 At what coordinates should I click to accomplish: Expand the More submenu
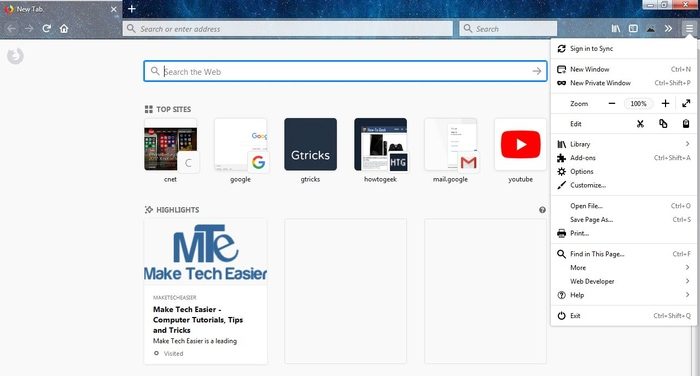(624, 267)
